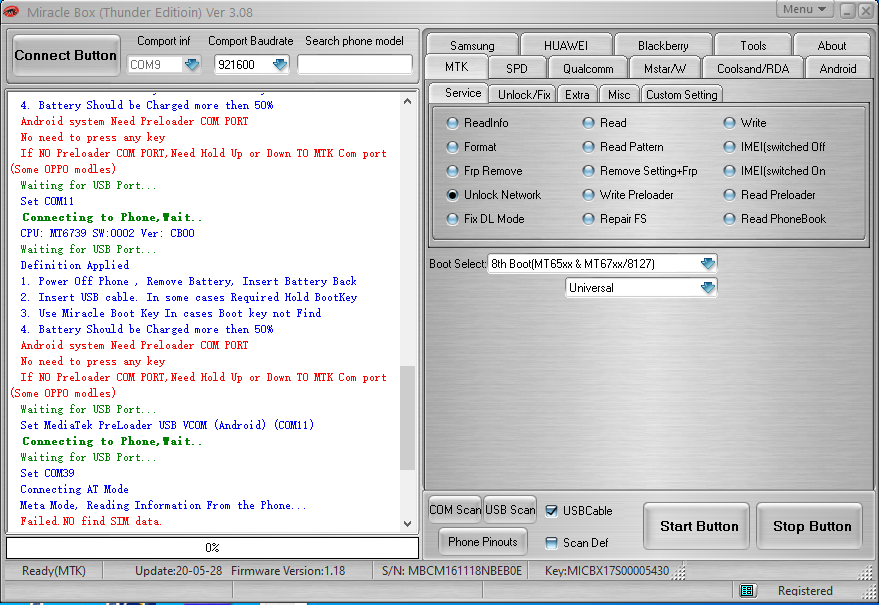Click the 'Registered' status text
879x605 pixels.
[804, 590]
